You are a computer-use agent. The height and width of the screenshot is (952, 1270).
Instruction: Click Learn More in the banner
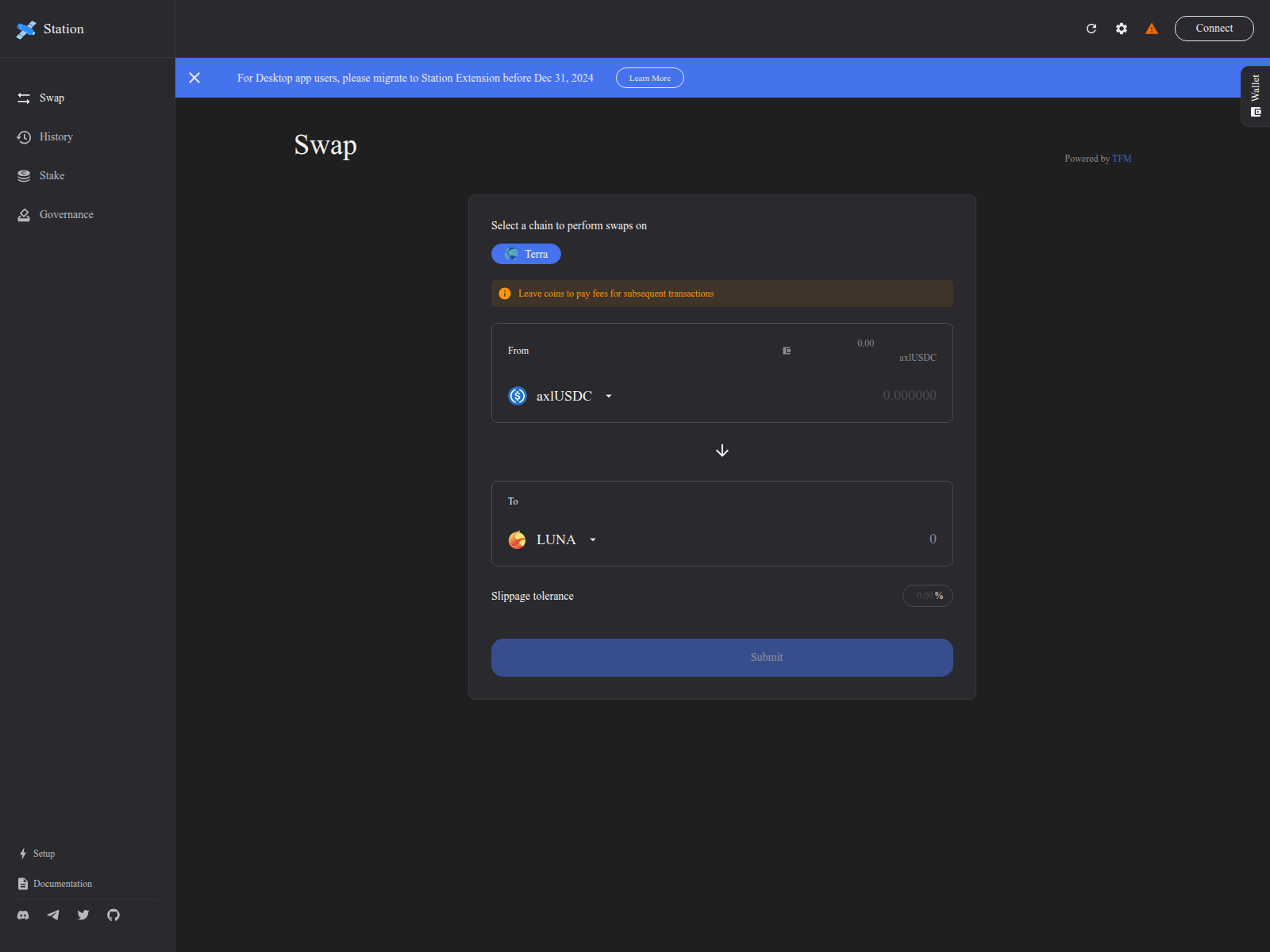650,78
